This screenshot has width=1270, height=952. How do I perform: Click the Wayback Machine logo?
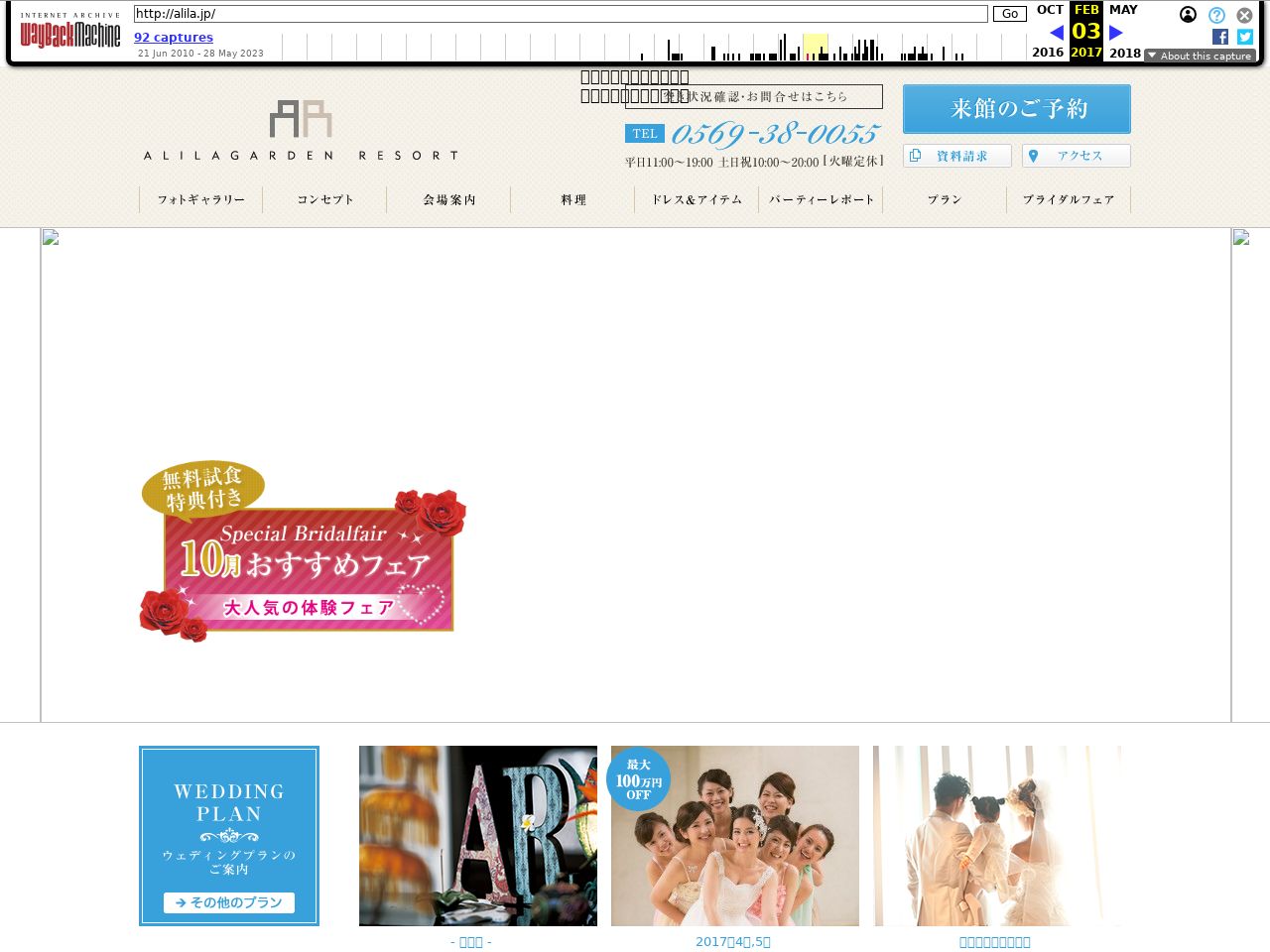(69, 32)
